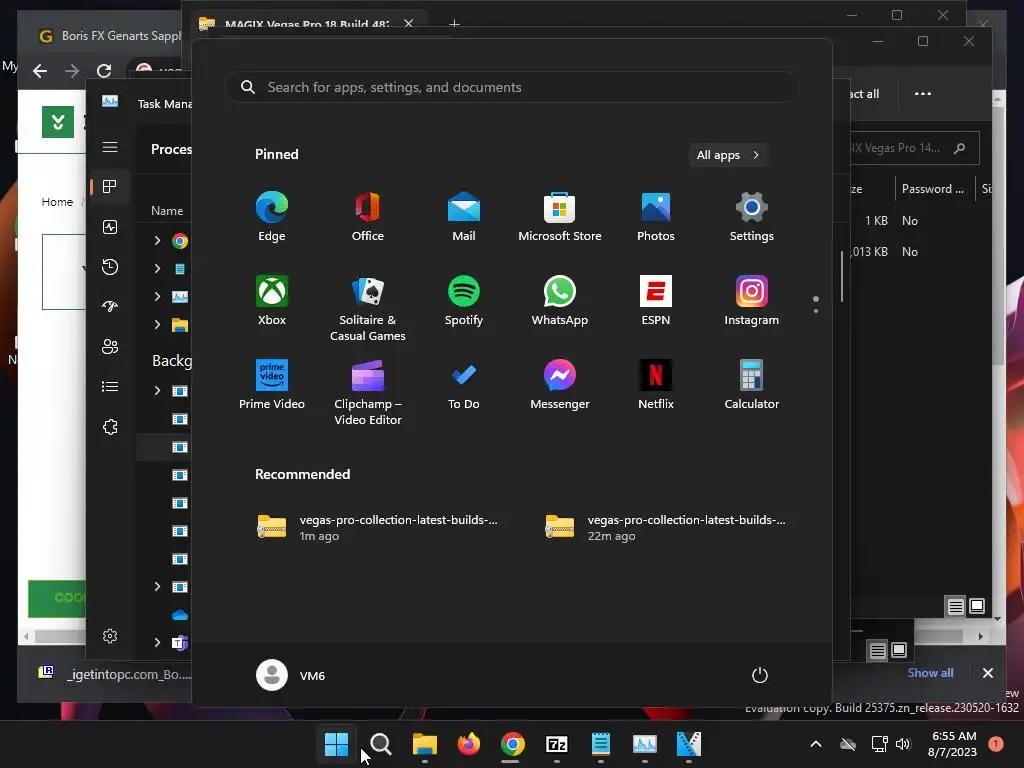Open the Calculator app

752,385
